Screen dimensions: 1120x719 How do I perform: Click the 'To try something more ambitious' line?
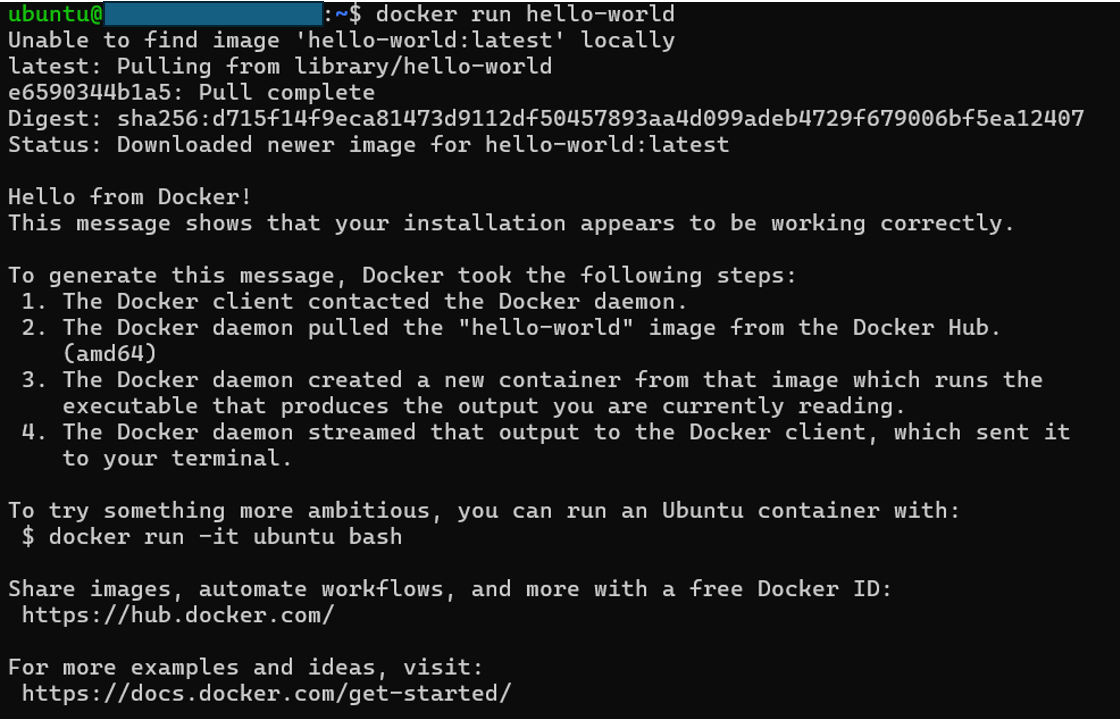click(484, 511)
